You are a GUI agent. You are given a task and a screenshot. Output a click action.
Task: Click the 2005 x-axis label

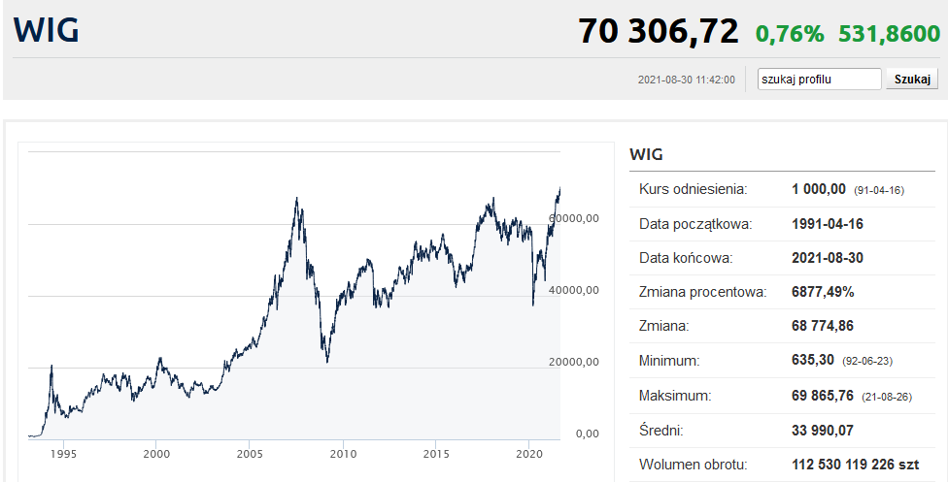[x=250, y=454]
